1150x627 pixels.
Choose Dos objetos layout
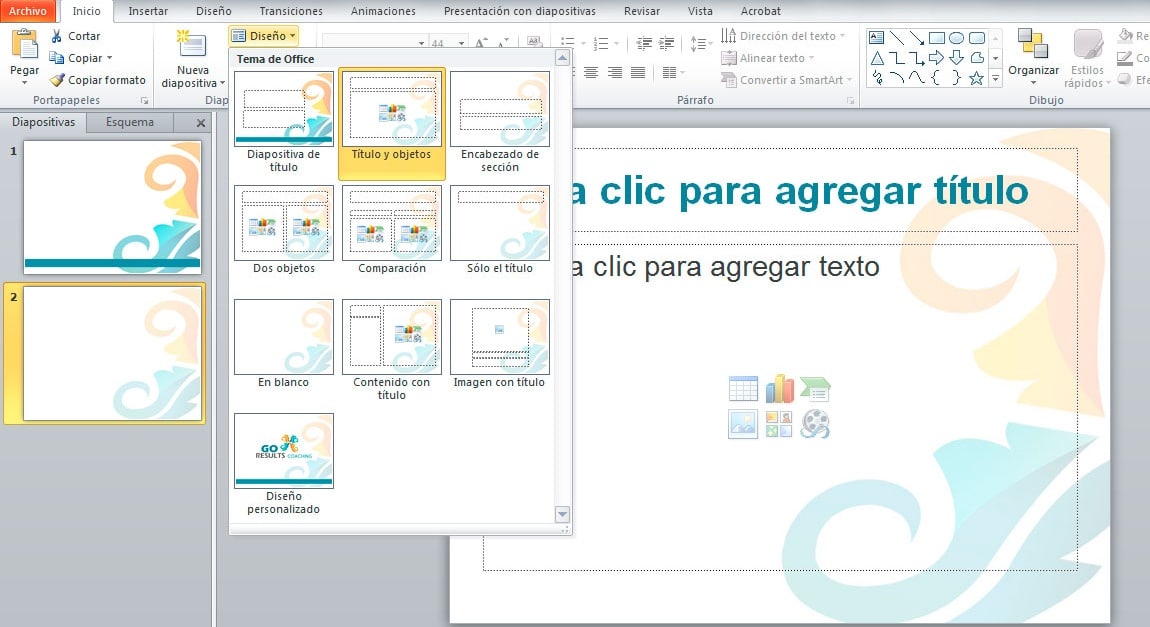[284, 230]
